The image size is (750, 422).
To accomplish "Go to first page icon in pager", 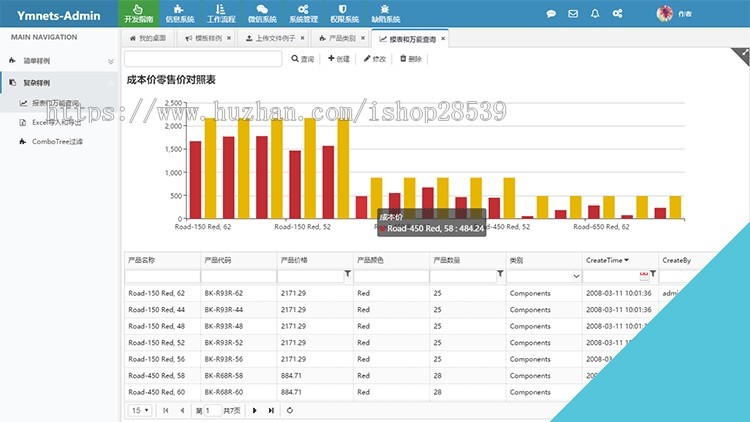I will (165, 411).
